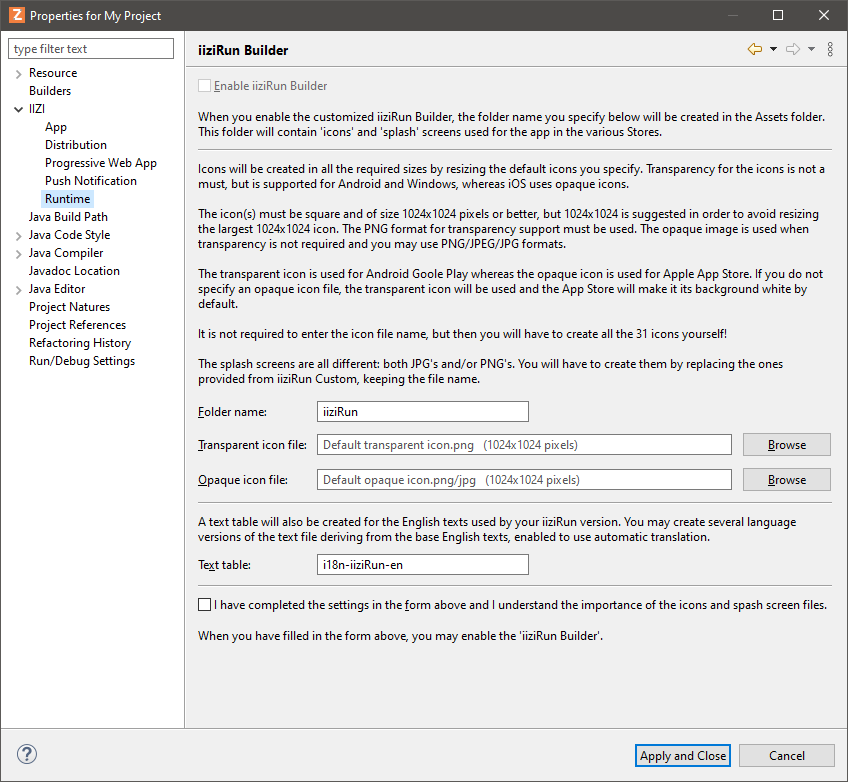Screen dimensions: 848x782
Task: Maximize the Properties for My Project window
Action: [x=778, y=15]
